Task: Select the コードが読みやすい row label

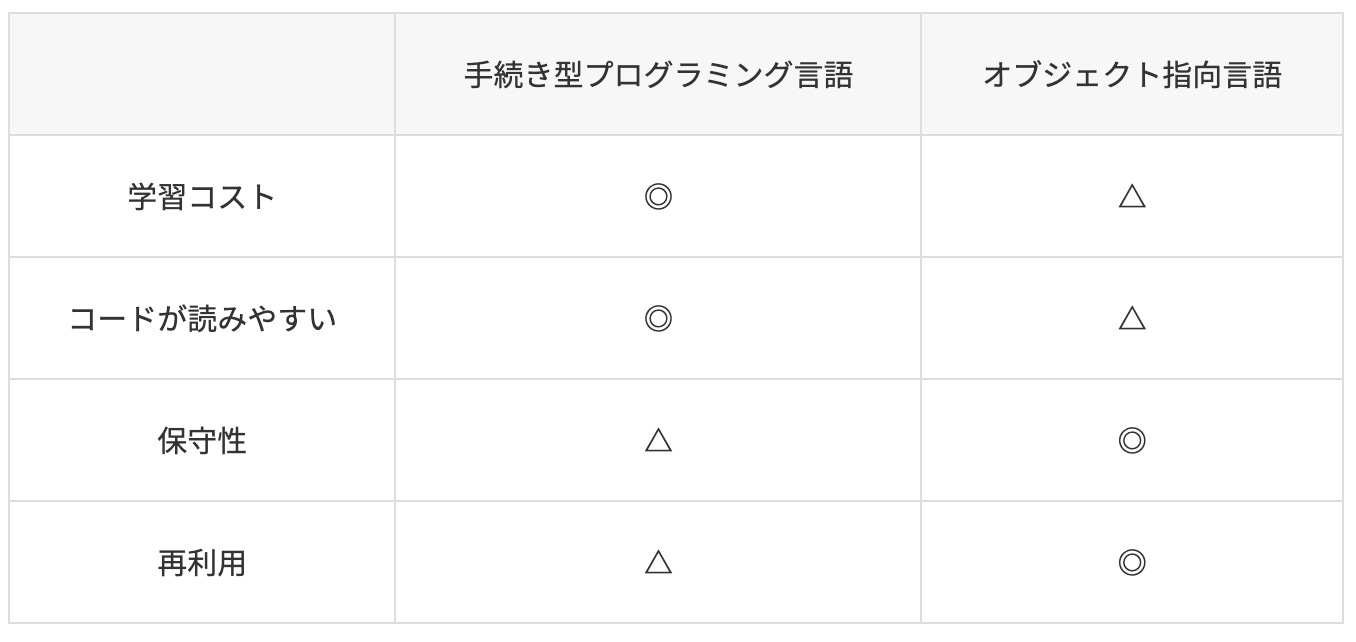Action: 202,319
